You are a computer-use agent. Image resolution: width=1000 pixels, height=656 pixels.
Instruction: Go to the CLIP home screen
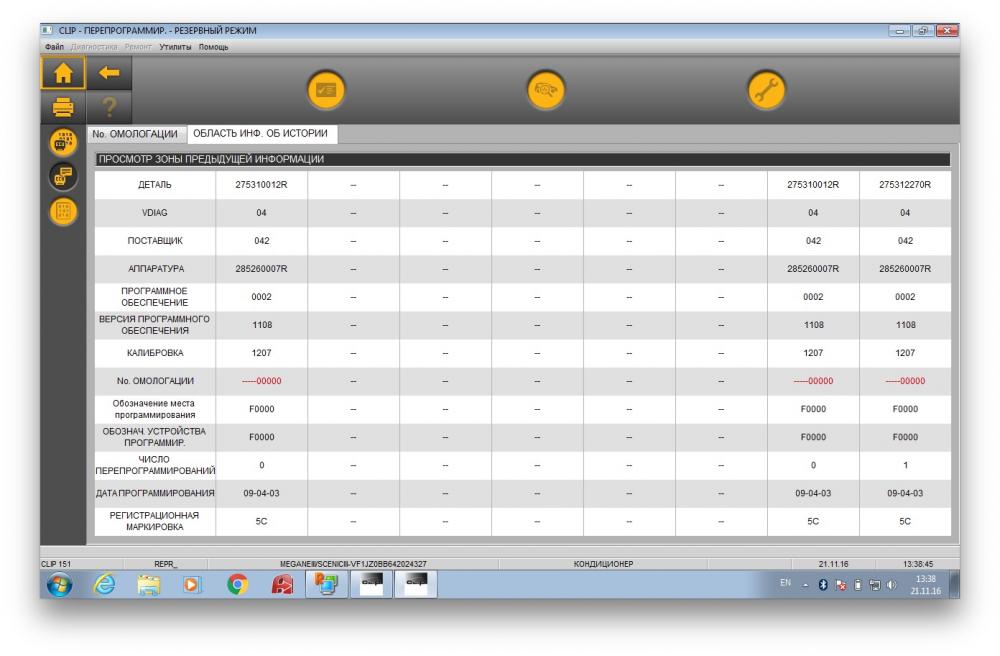tap(63, 73)
